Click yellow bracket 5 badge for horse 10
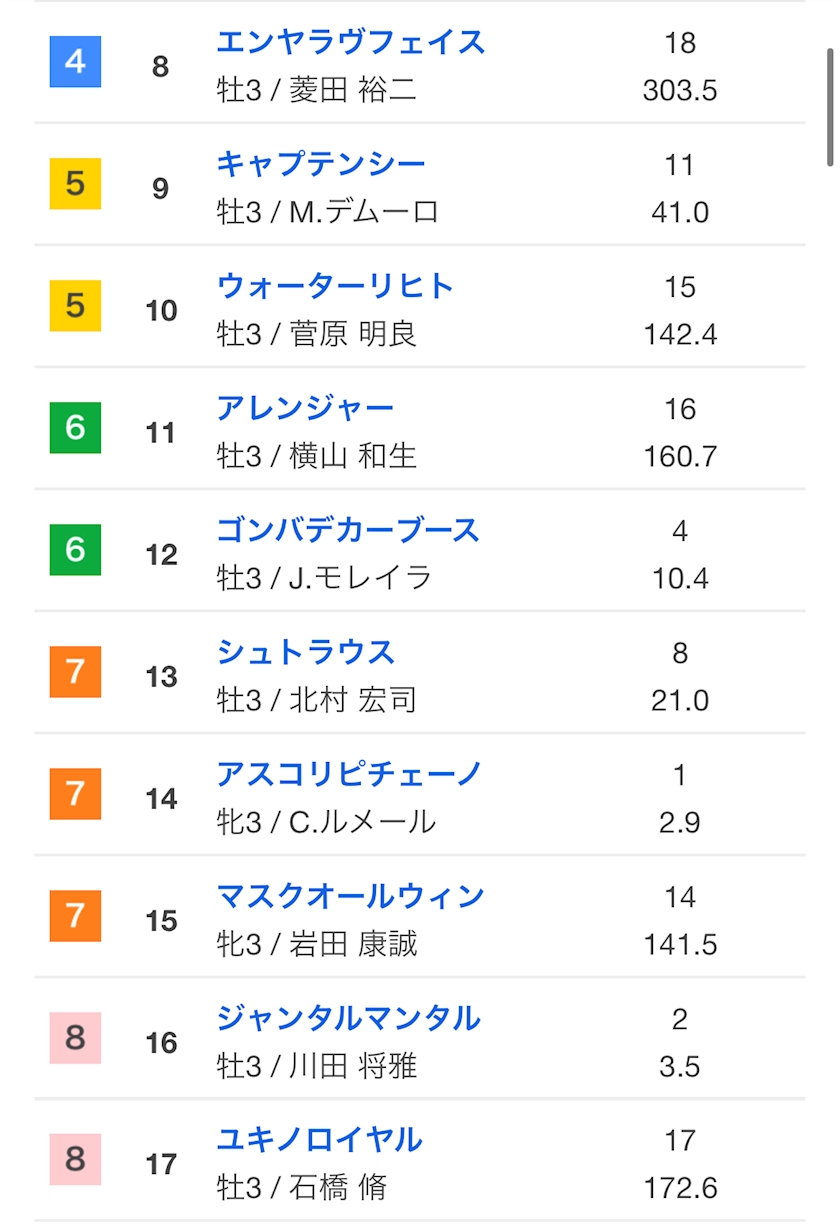This screenshot has height=1224, width=840. [76, 306]
